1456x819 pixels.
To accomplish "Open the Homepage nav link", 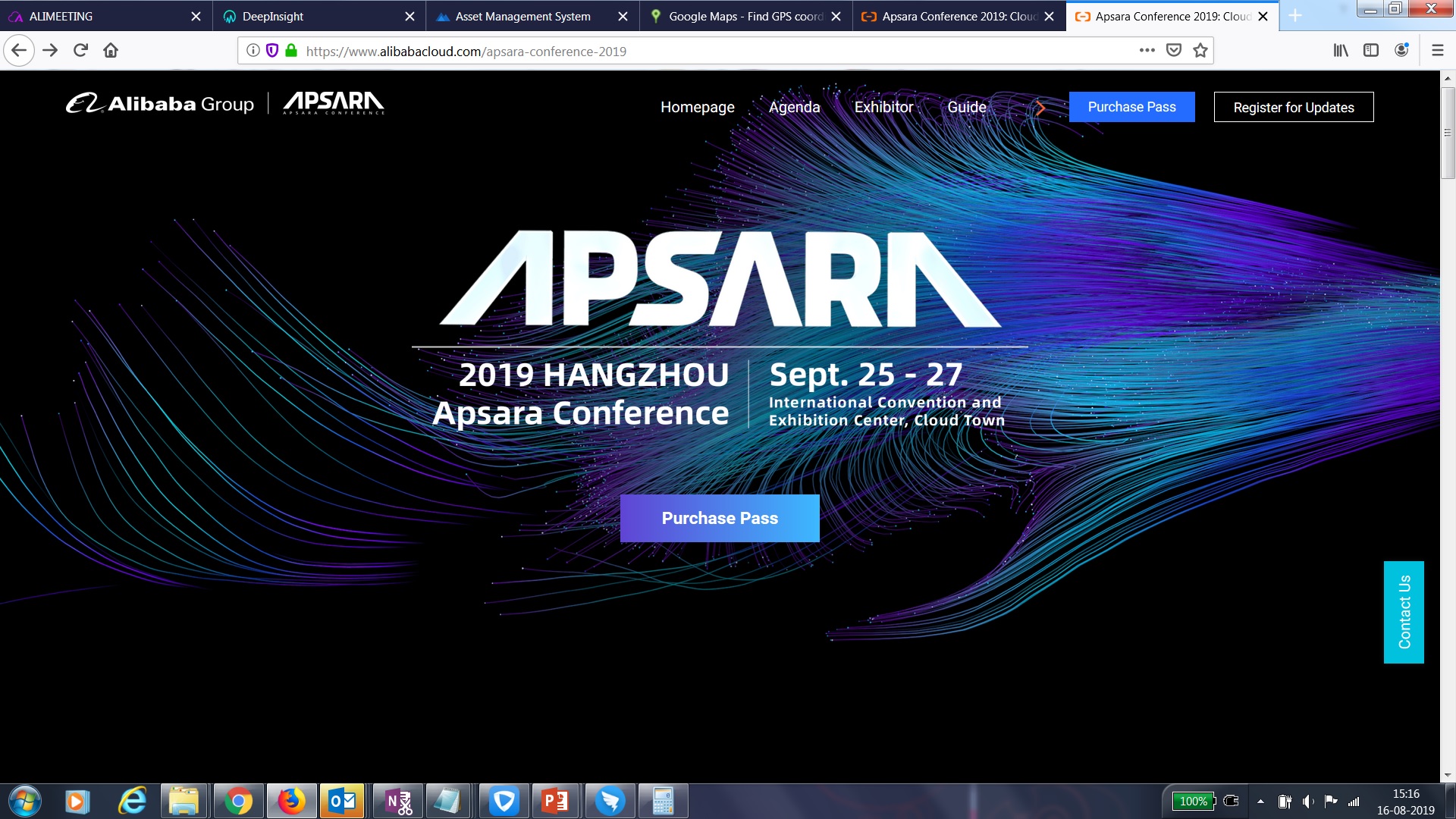I will click(x=698, y=107).
